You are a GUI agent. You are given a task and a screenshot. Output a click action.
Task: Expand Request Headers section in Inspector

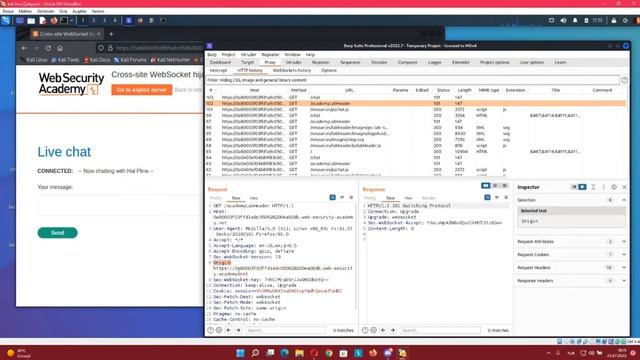click(624, 268)
